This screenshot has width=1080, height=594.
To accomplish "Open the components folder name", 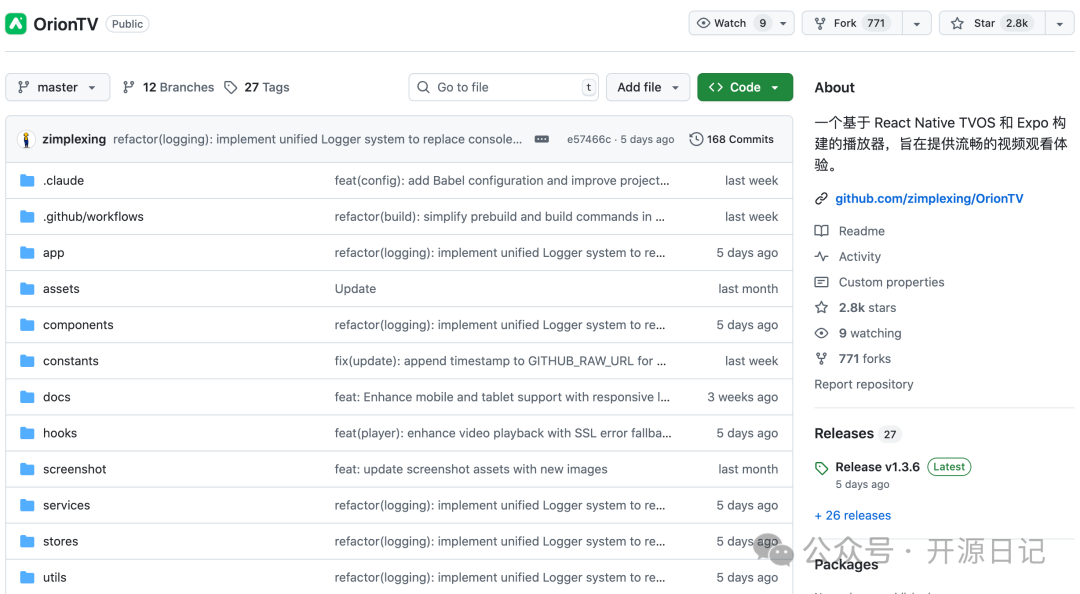I will [x=78, y=325].
